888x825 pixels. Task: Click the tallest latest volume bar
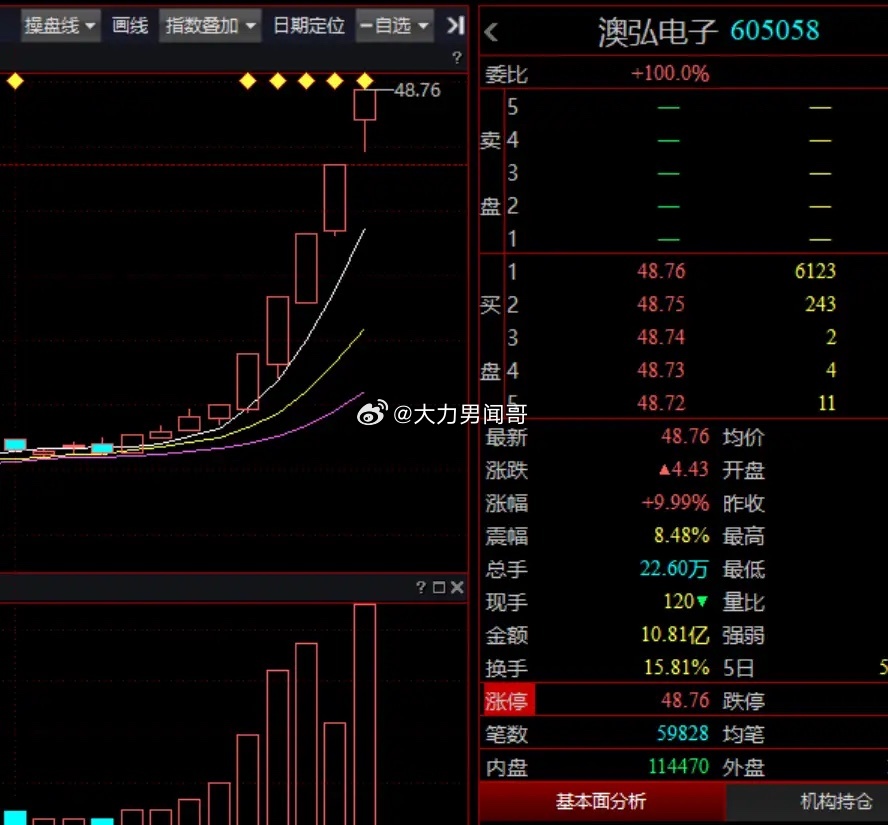coord(365,715)
